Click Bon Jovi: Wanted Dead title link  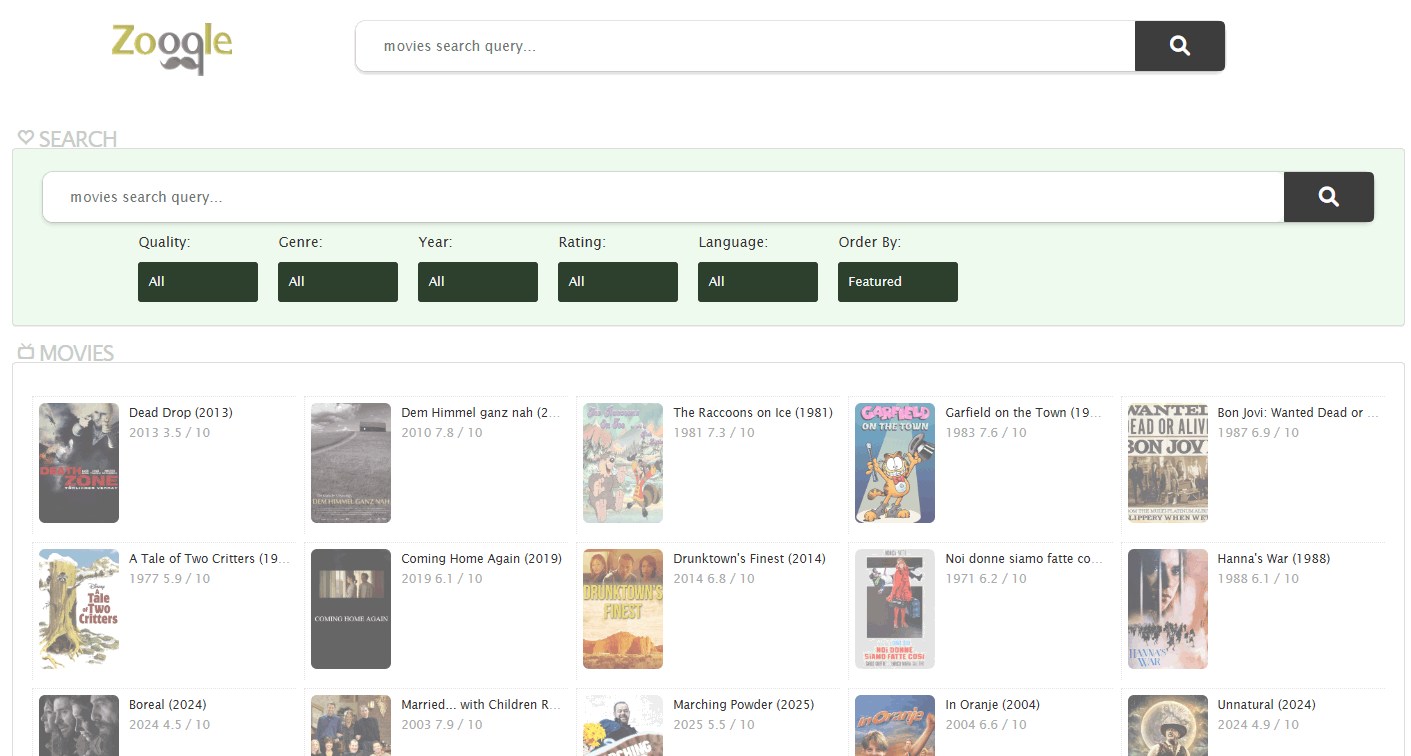point(1298,413)
